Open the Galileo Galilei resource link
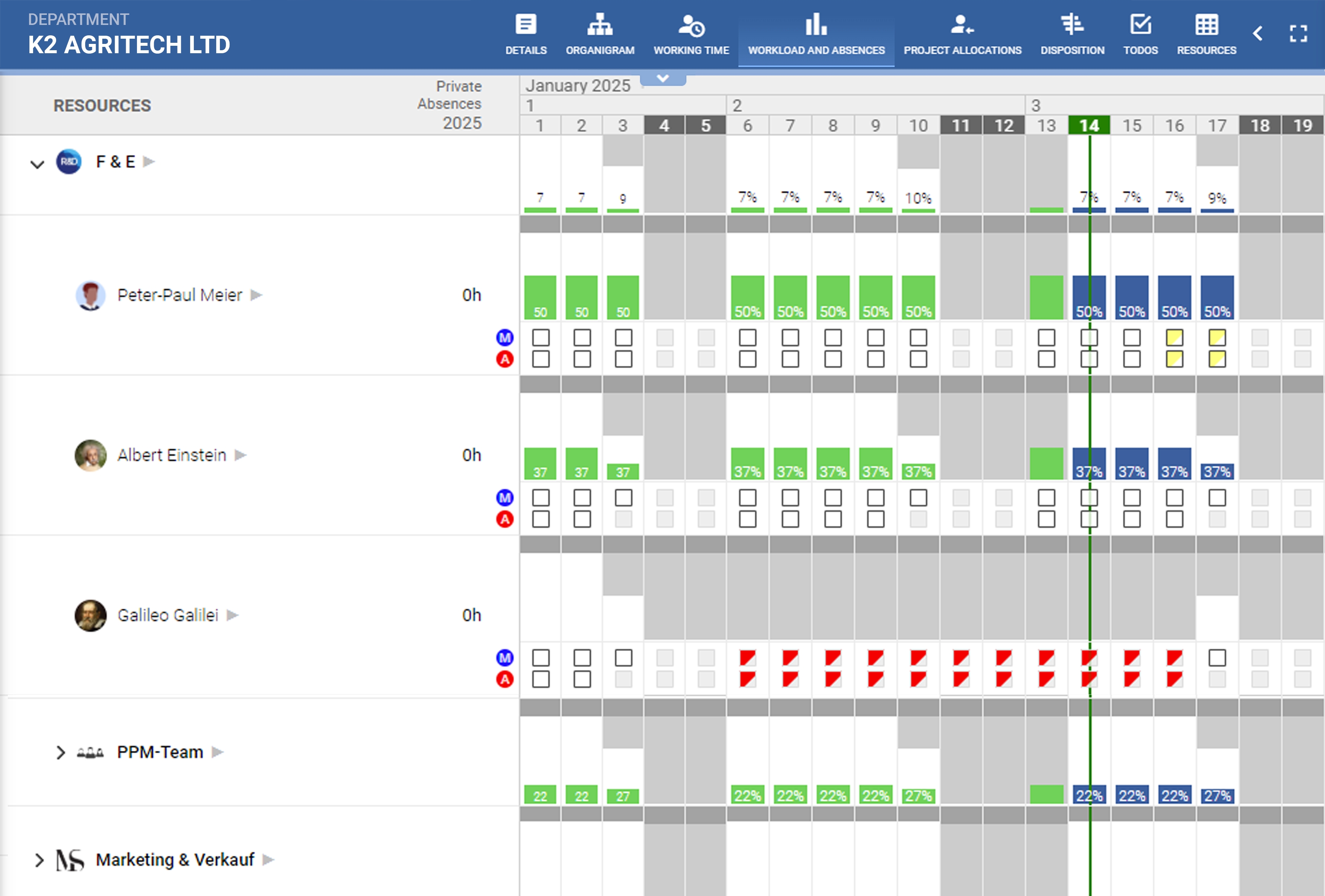The height and width of the screenshot is (896, 1325). click(167, 615)
